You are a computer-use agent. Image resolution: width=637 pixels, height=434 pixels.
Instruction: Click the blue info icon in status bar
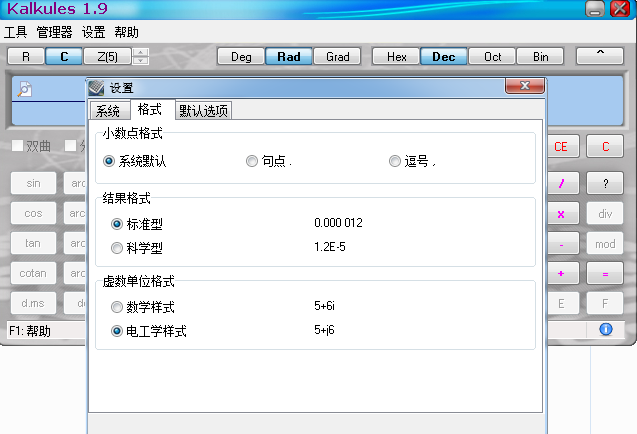pos(606,329)
